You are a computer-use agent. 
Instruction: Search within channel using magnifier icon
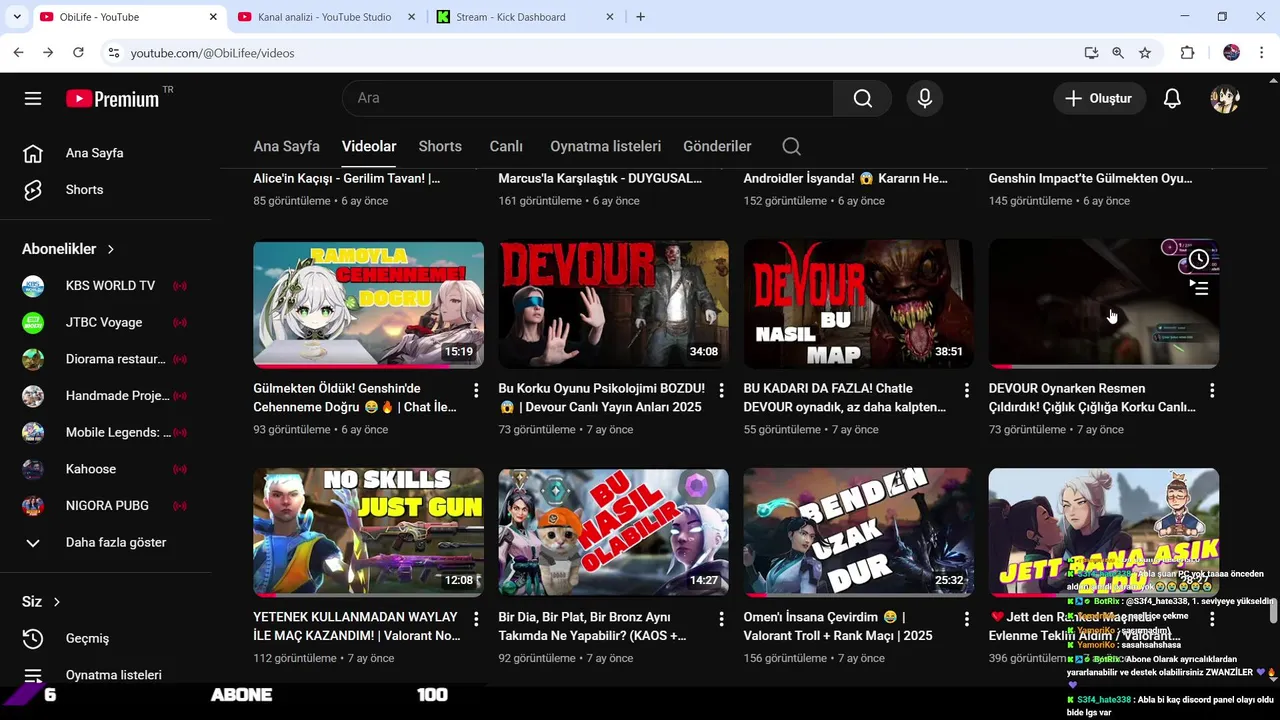pyautogui.click(x=791, y=146)
